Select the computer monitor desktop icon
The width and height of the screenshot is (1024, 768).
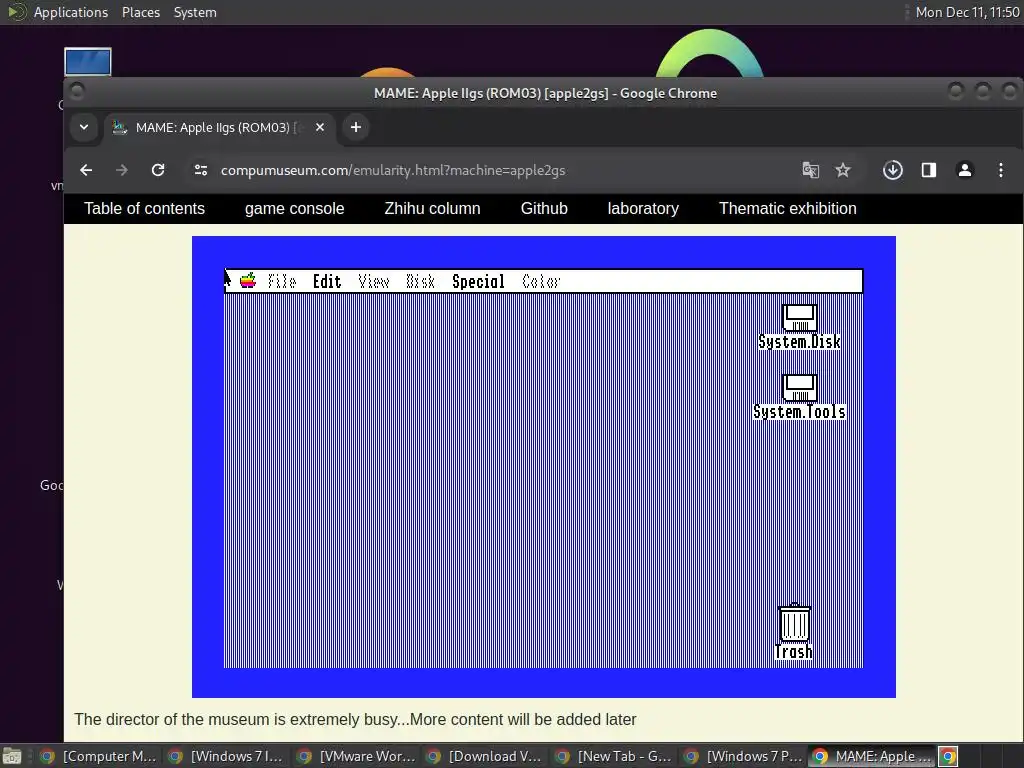[88, 61]
